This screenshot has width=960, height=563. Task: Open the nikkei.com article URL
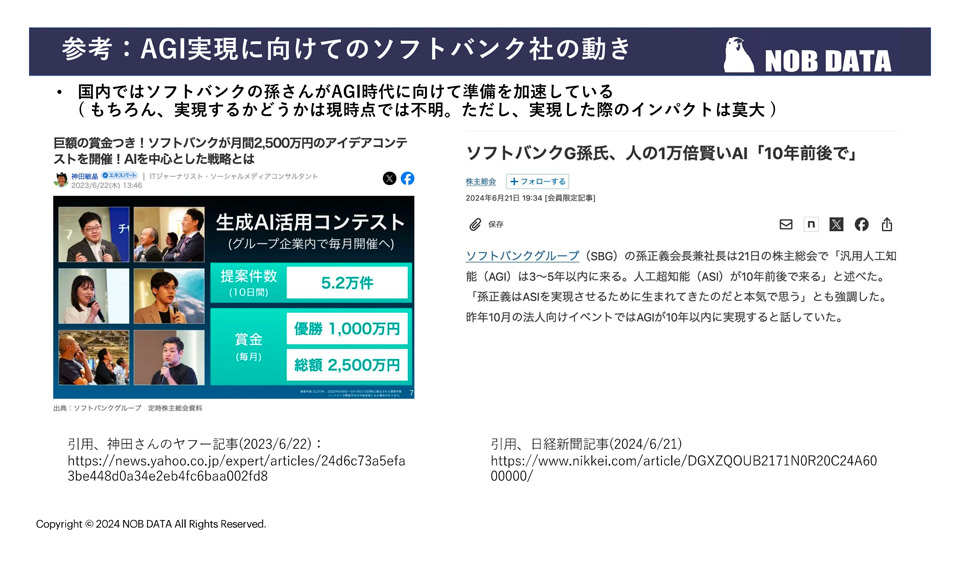click(x=683, y=468)
